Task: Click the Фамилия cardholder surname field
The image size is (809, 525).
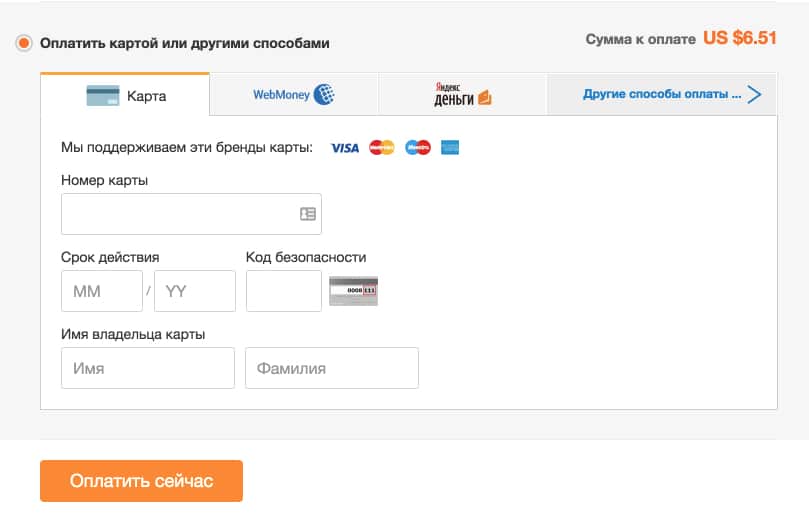Action: tap(332, 368)
